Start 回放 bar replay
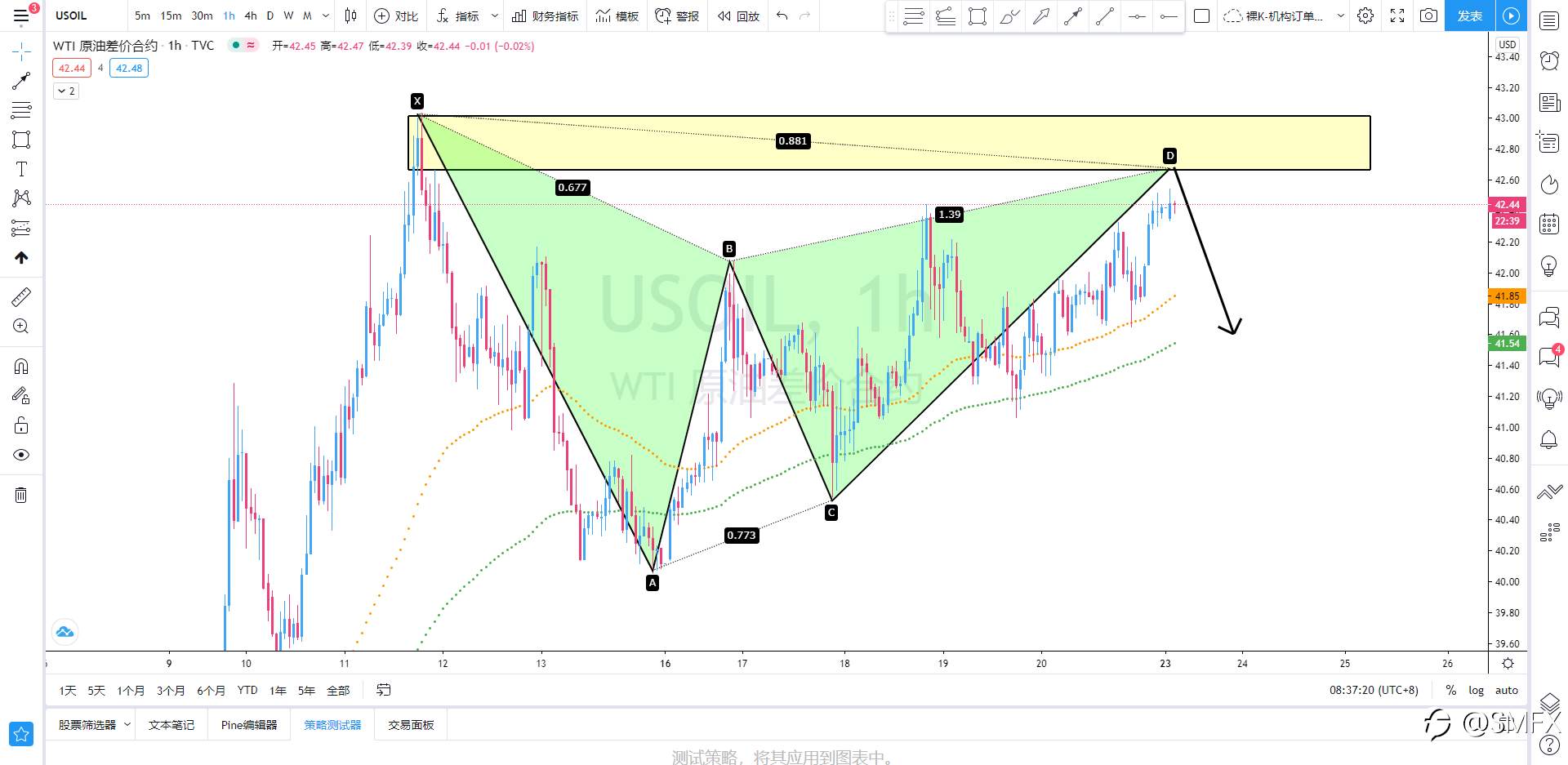Viewport: 1568px width, 765px height. pyautogui.click(x=738, y=16)
